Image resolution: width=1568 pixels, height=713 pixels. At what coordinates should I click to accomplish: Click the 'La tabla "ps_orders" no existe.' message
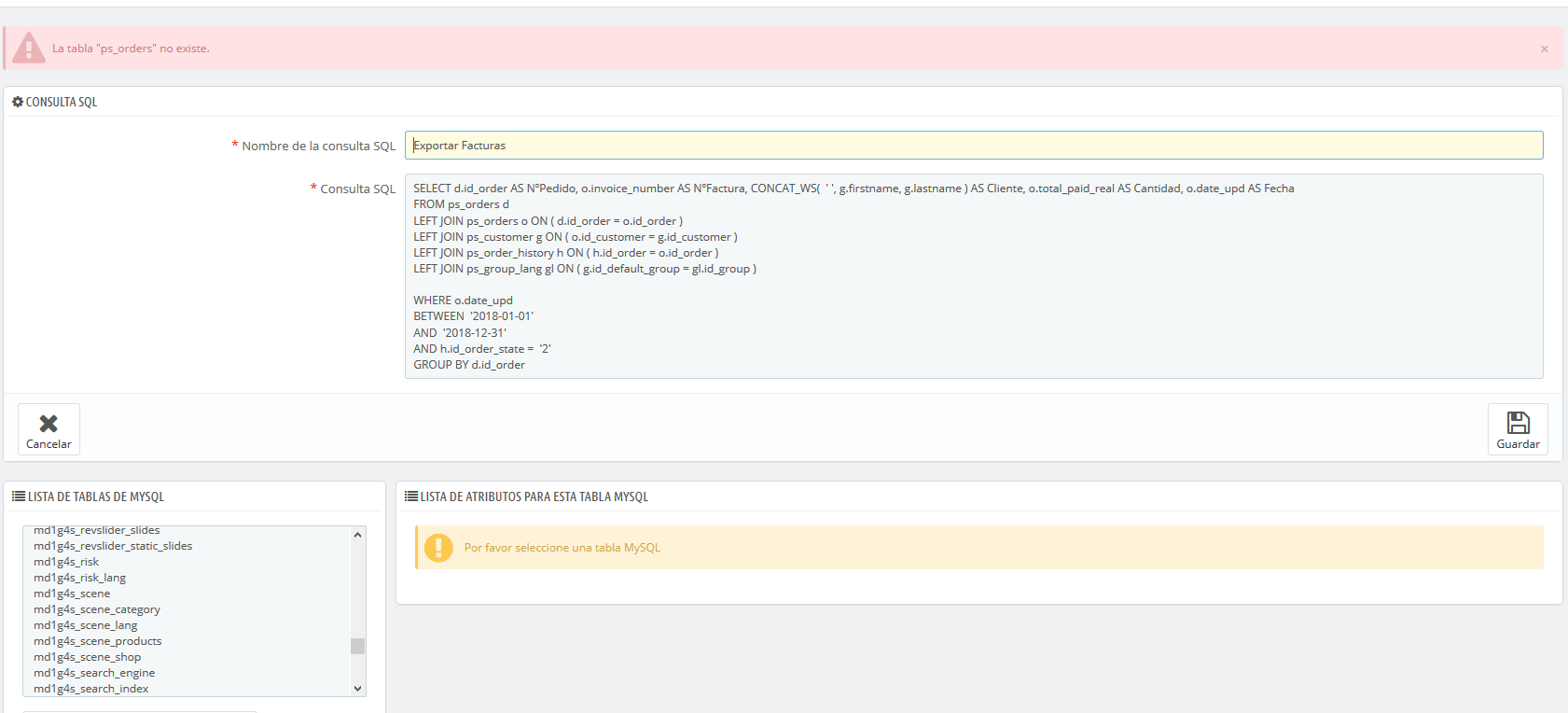pyautogui.click(x=131, y=49)
